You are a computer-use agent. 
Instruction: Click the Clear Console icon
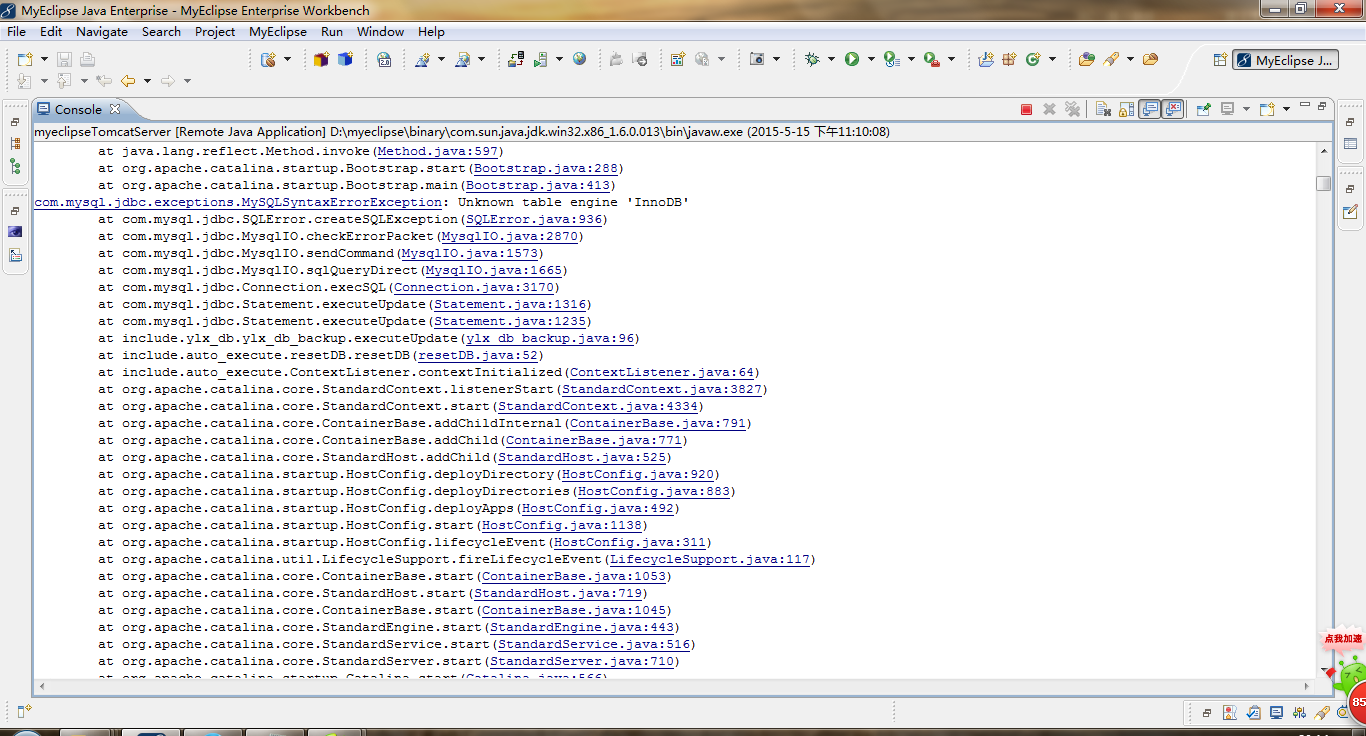point(1103,109)
